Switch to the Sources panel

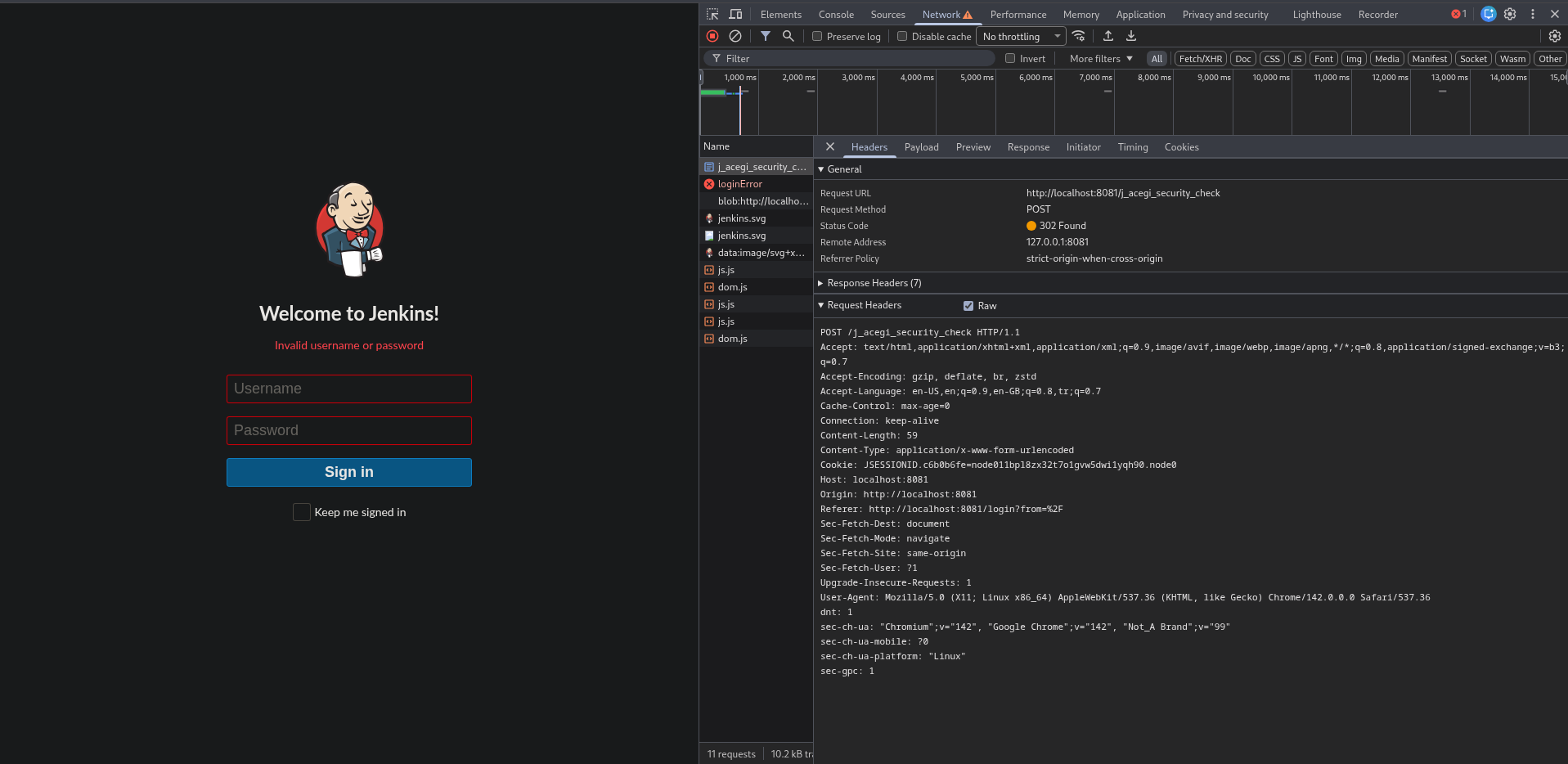tap(888, 14)
